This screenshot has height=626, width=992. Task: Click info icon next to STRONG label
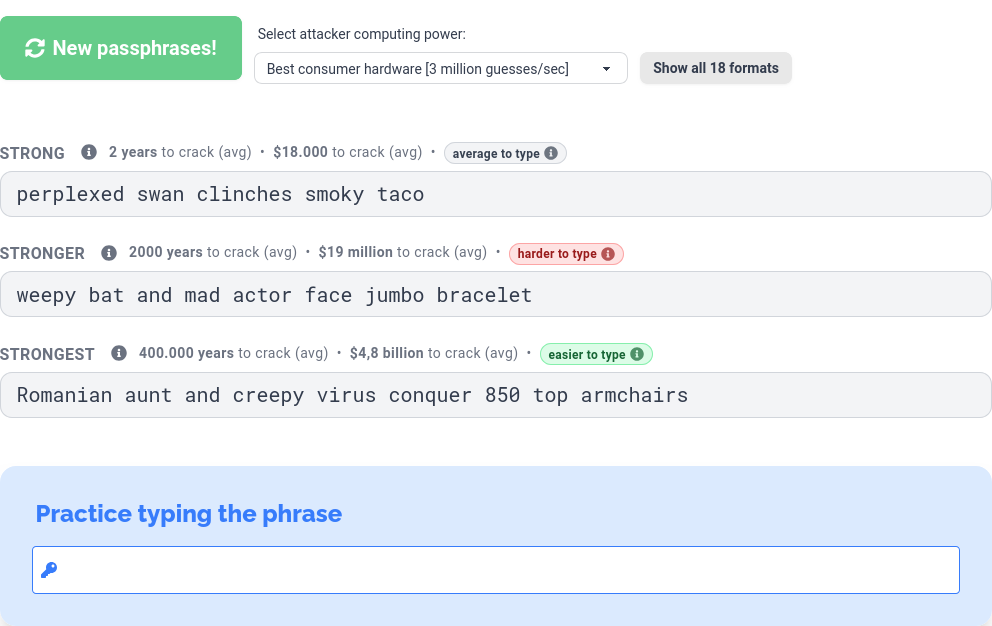coord(89,152)
